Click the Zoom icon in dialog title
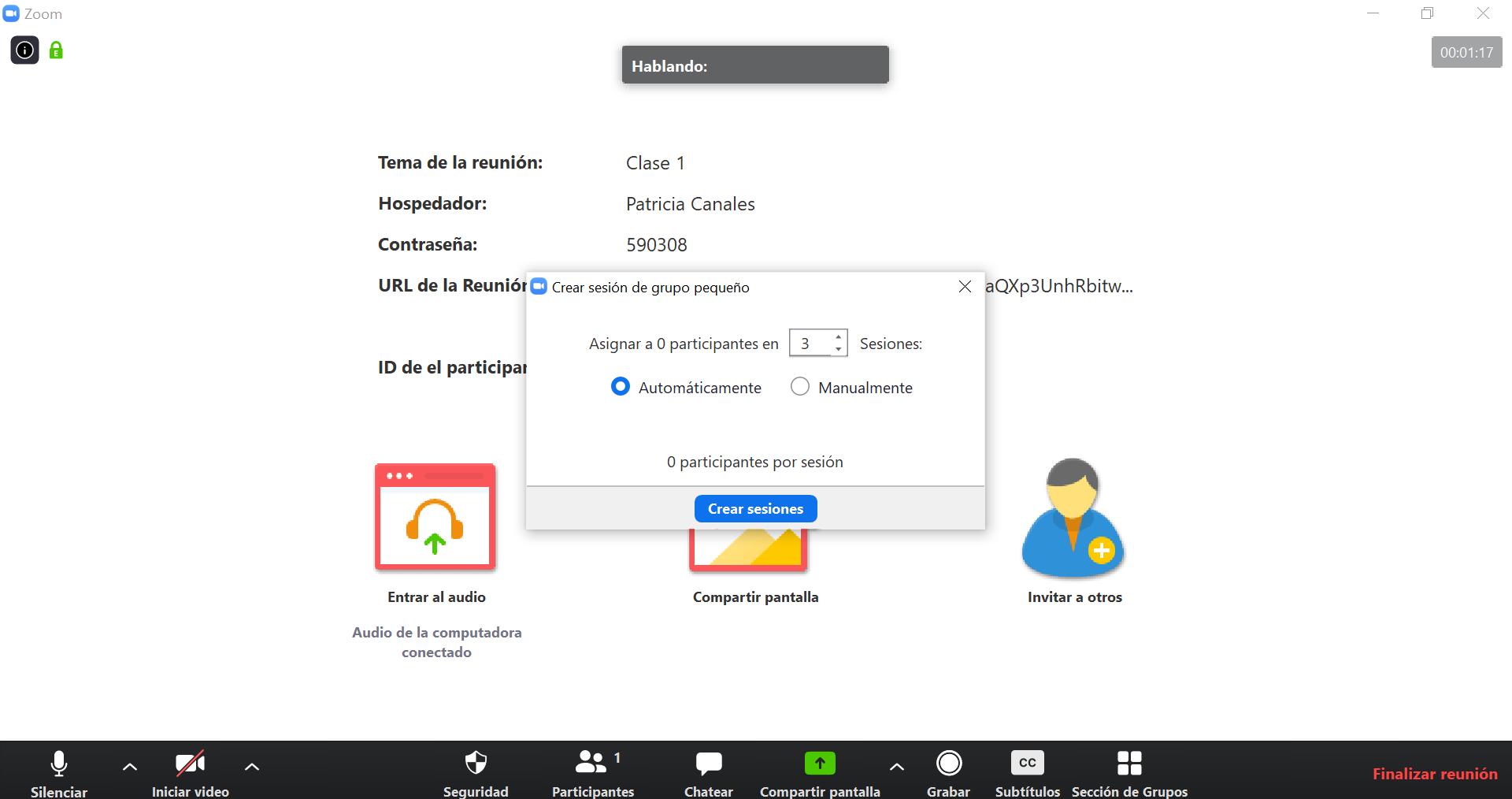The width and height of the screenshot is (1512, 799). point(539,286)
